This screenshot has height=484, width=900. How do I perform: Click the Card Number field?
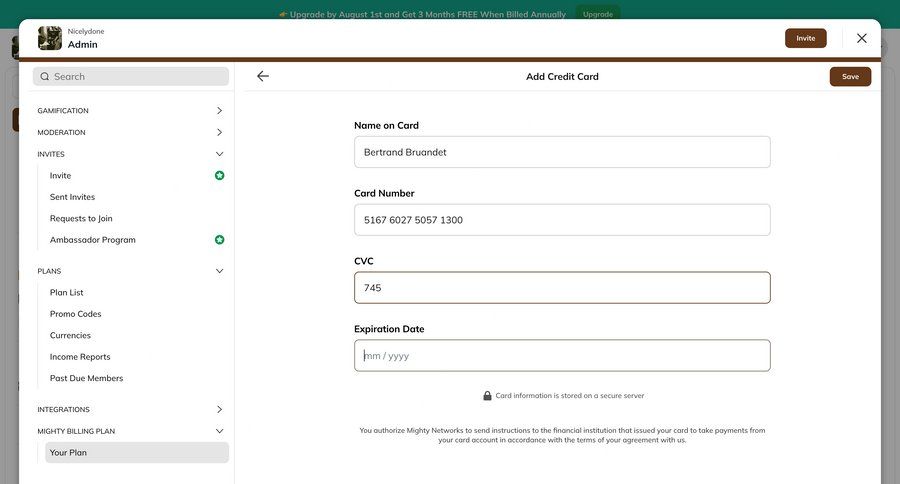(562, 220)
